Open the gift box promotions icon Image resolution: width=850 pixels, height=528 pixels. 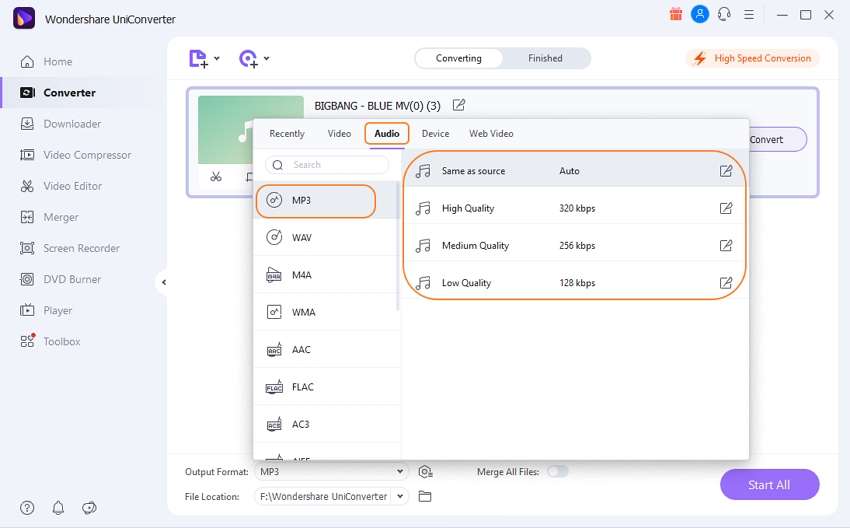(675, 15)
